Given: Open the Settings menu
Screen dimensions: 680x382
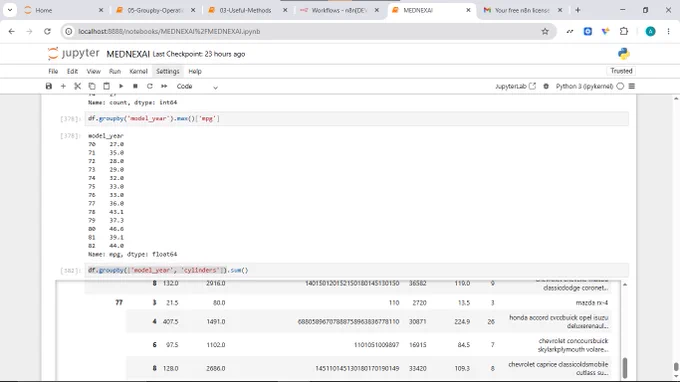Looking at the screenshot, I should point(167,72).
